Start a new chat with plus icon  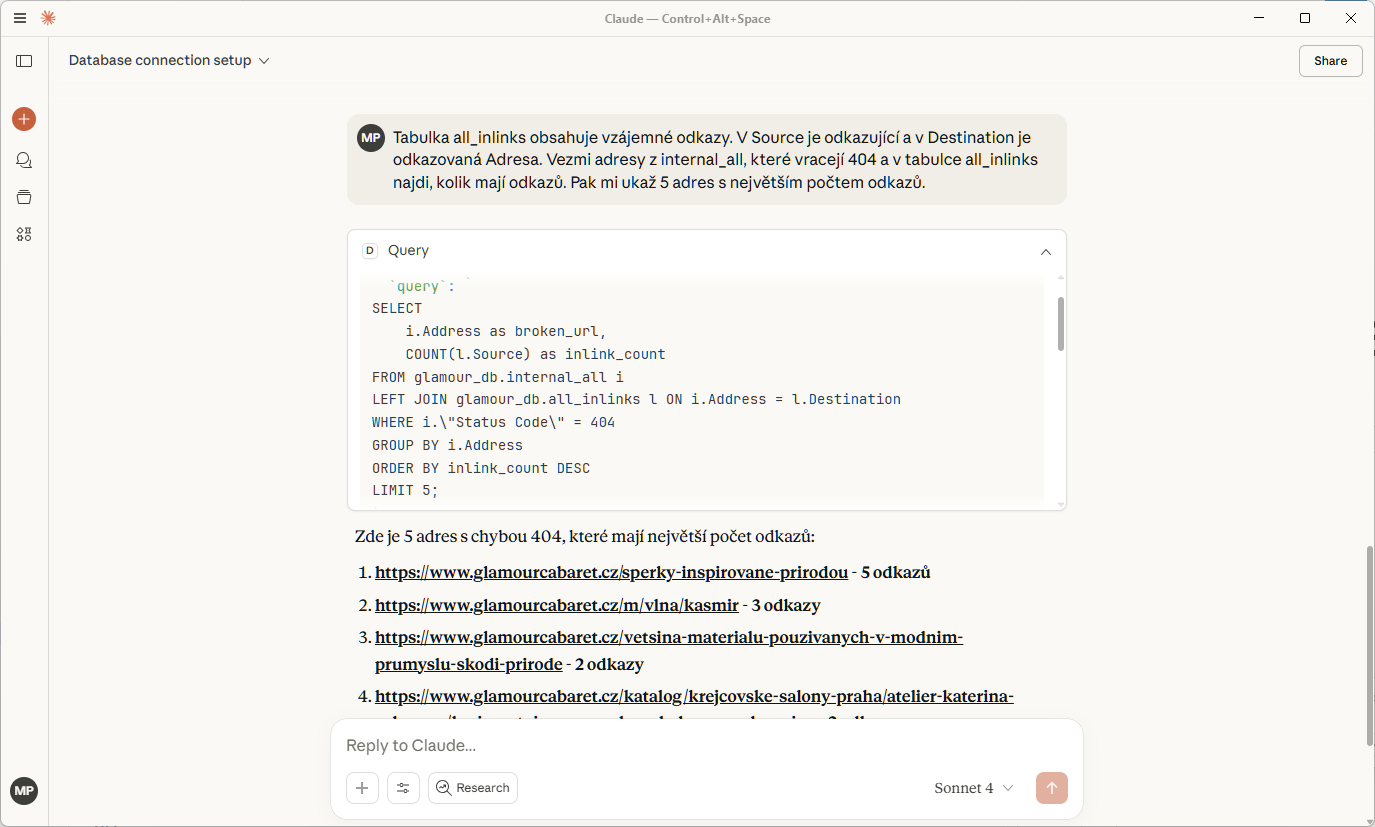click(24, 119)
